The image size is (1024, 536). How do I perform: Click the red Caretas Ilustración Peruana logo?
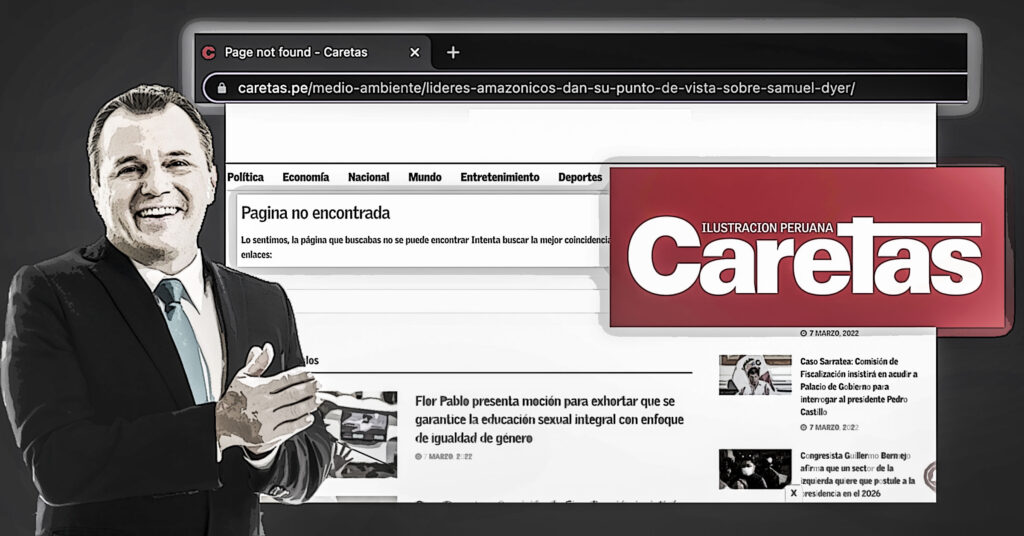click(x=806, y=247)
